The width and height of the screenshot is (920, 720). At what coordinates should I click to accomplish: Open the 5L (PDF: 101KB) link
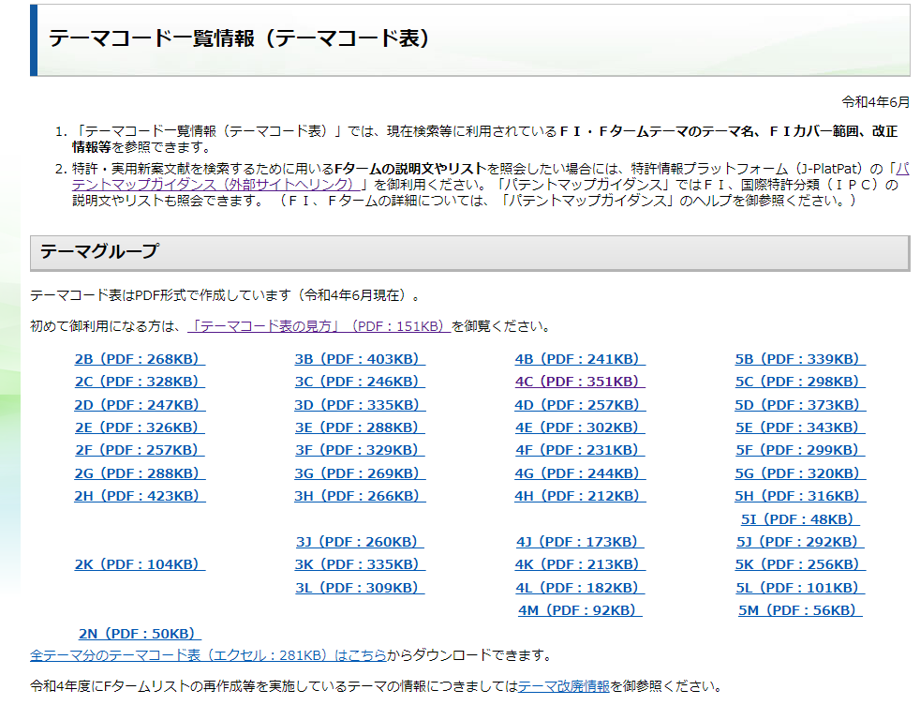tap(800, 587)
